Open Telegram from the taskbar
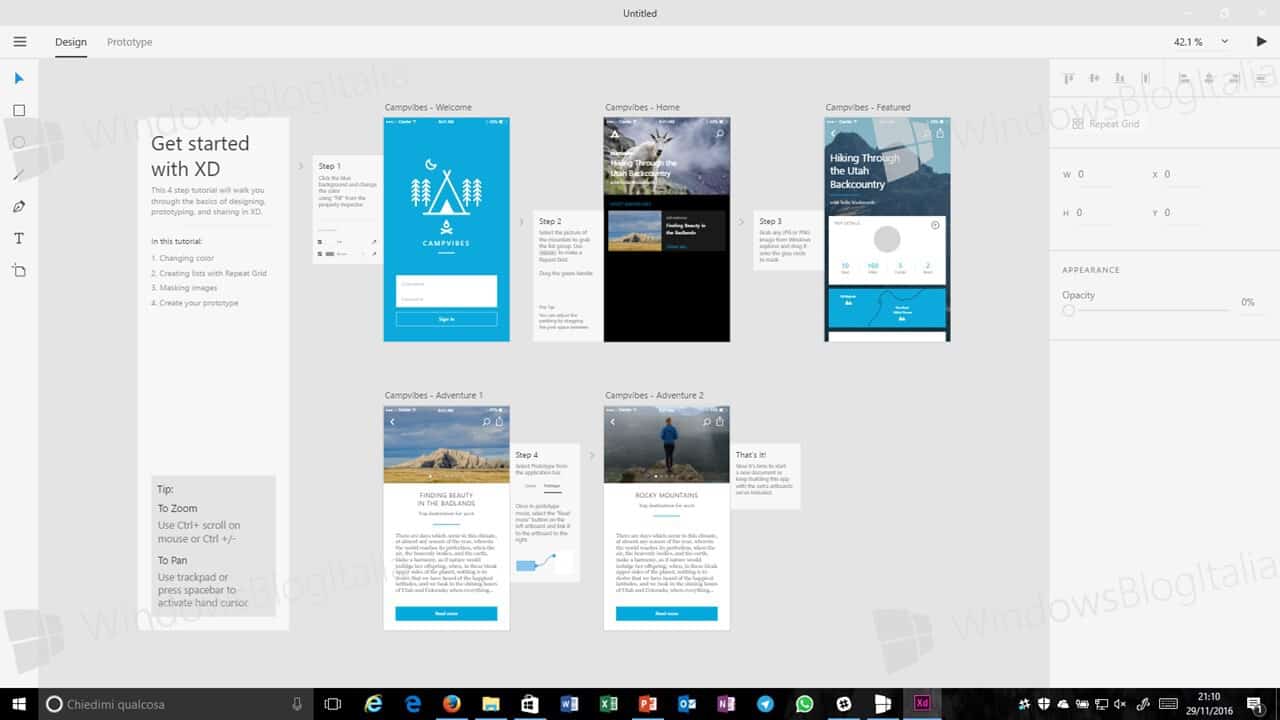Screen dimensions: 1280x720 tap(765, 704)
